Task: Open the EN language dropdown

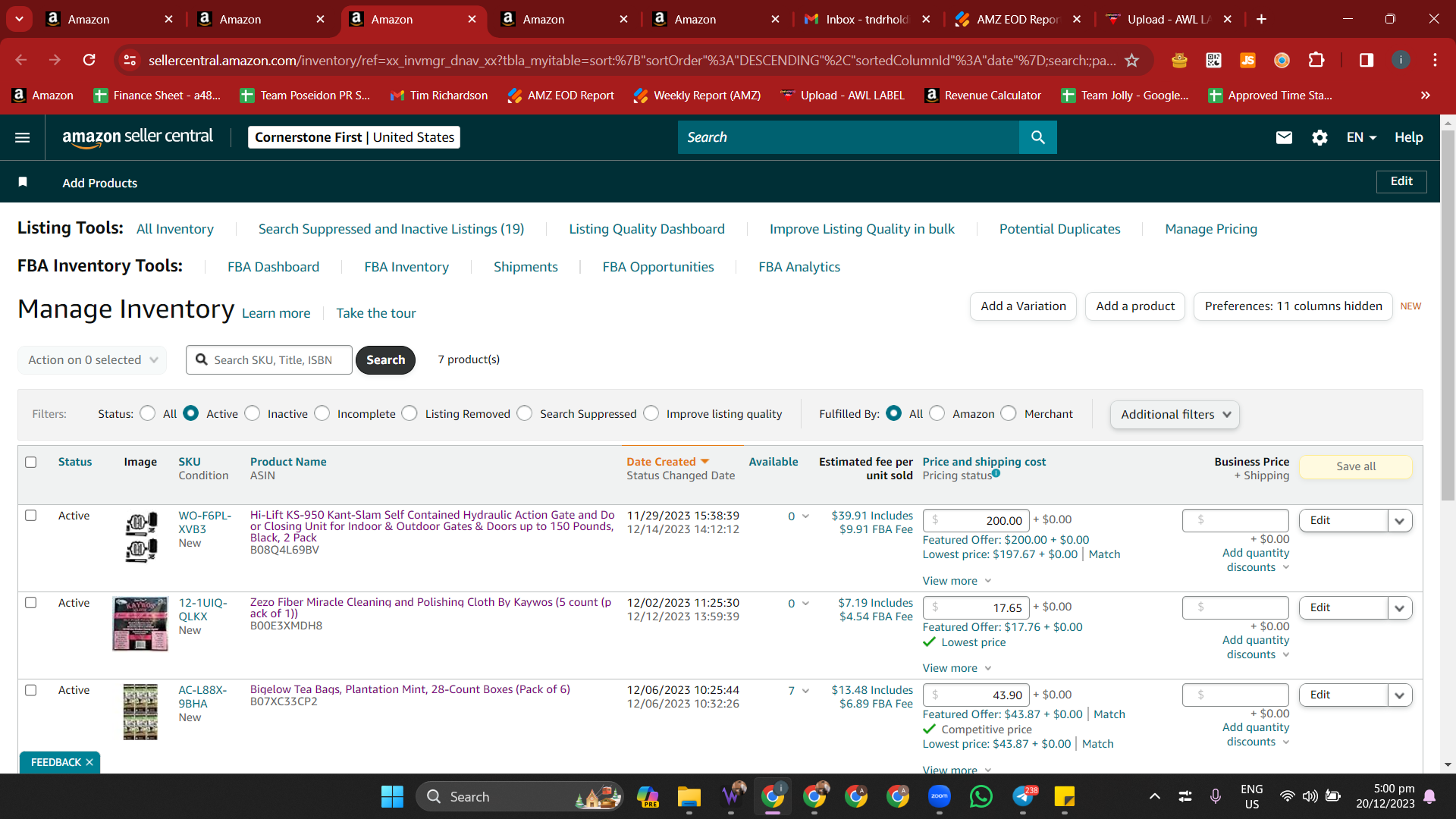Action: pos(1361,137)
